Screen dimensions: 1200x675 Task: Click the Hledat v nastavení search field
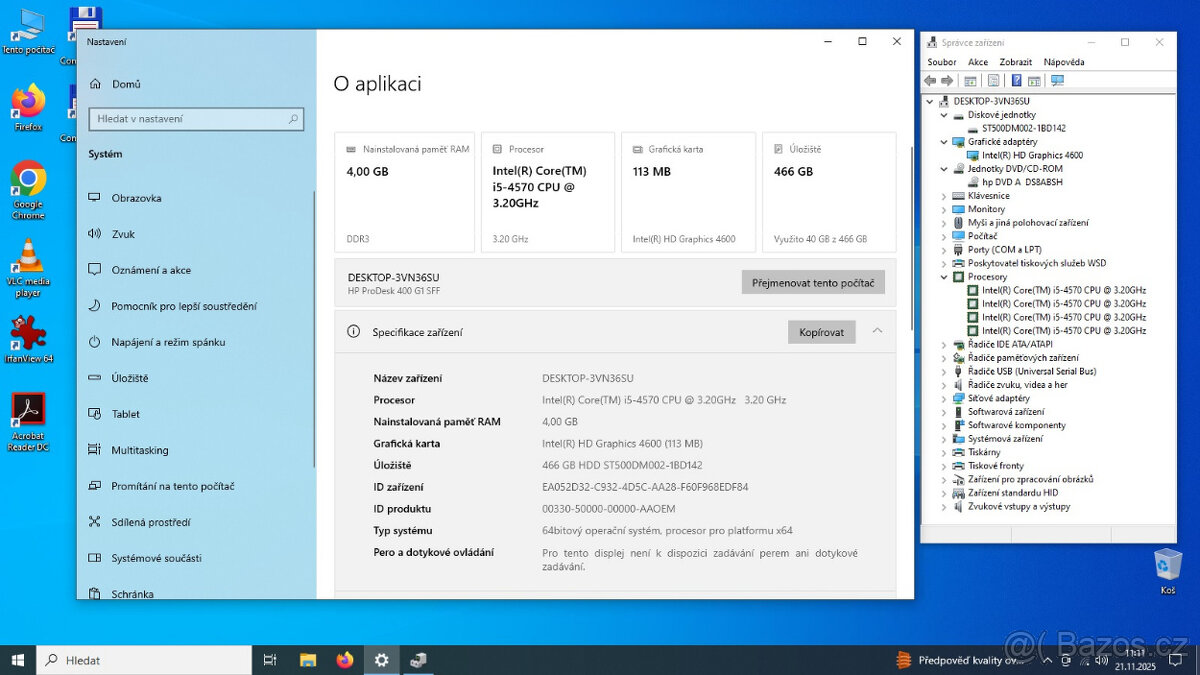coord(196,119)
